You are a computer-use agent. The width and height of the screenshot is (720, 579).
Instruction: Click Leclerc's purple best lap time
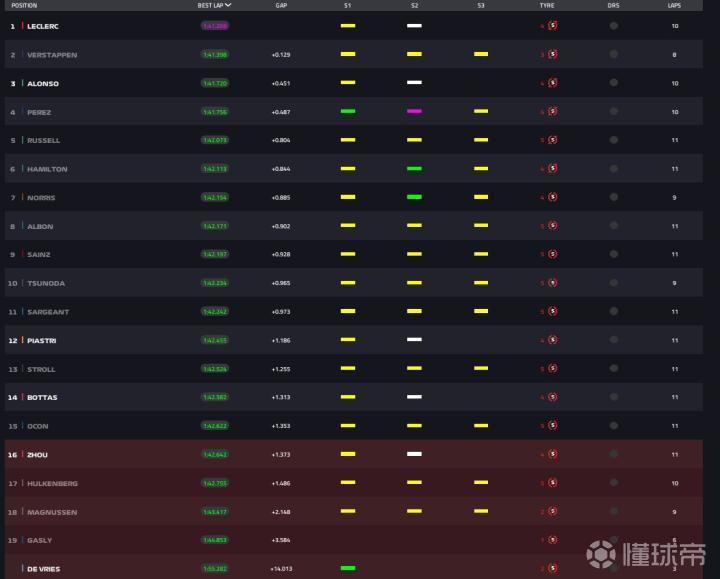pos(215,26)
